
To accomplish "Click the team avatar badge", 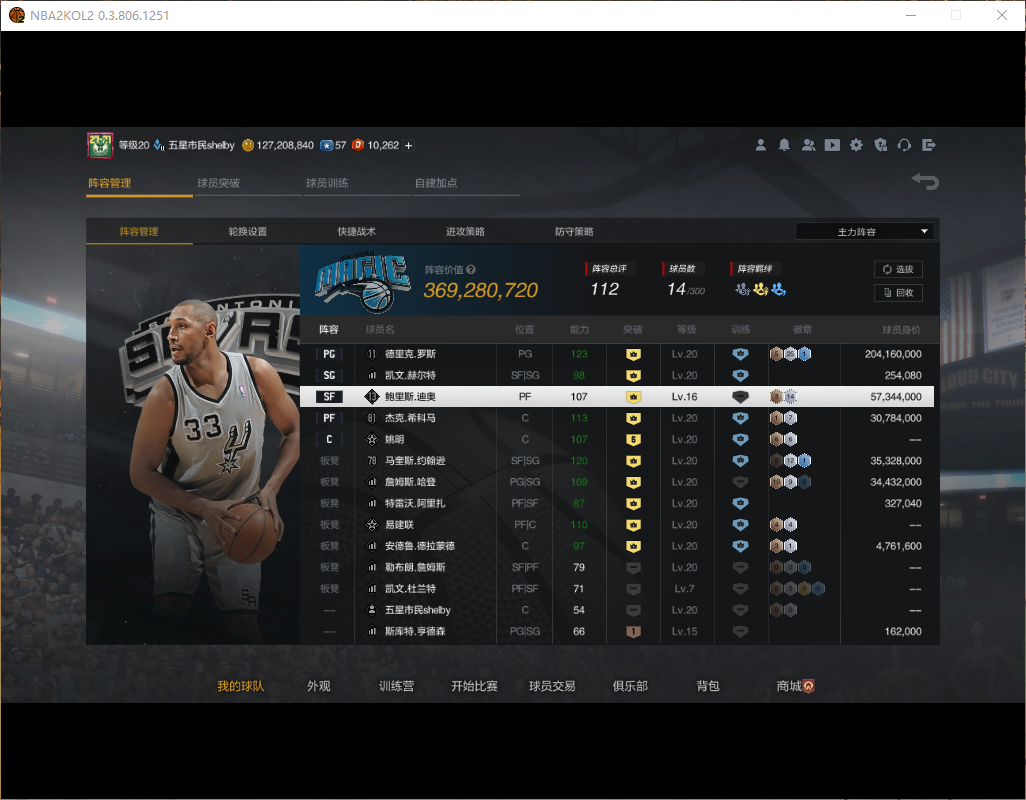I will [100, 145].
